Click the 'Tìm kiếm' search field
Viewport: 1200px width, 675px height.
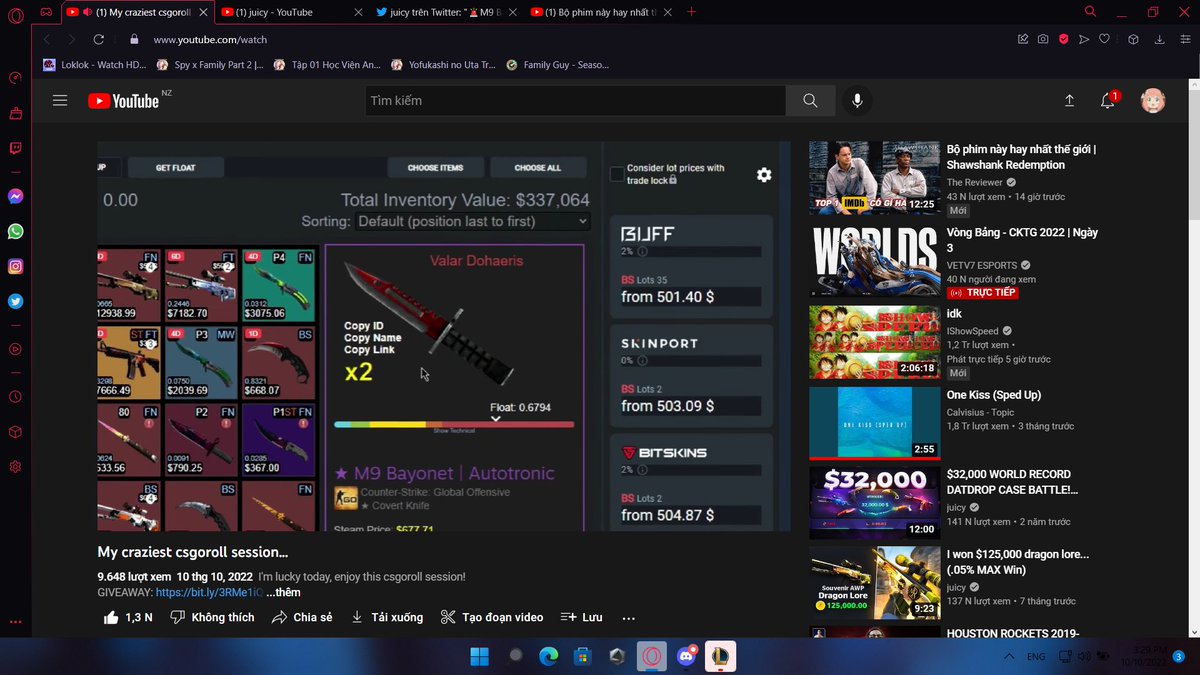click(x=575, y=101)
